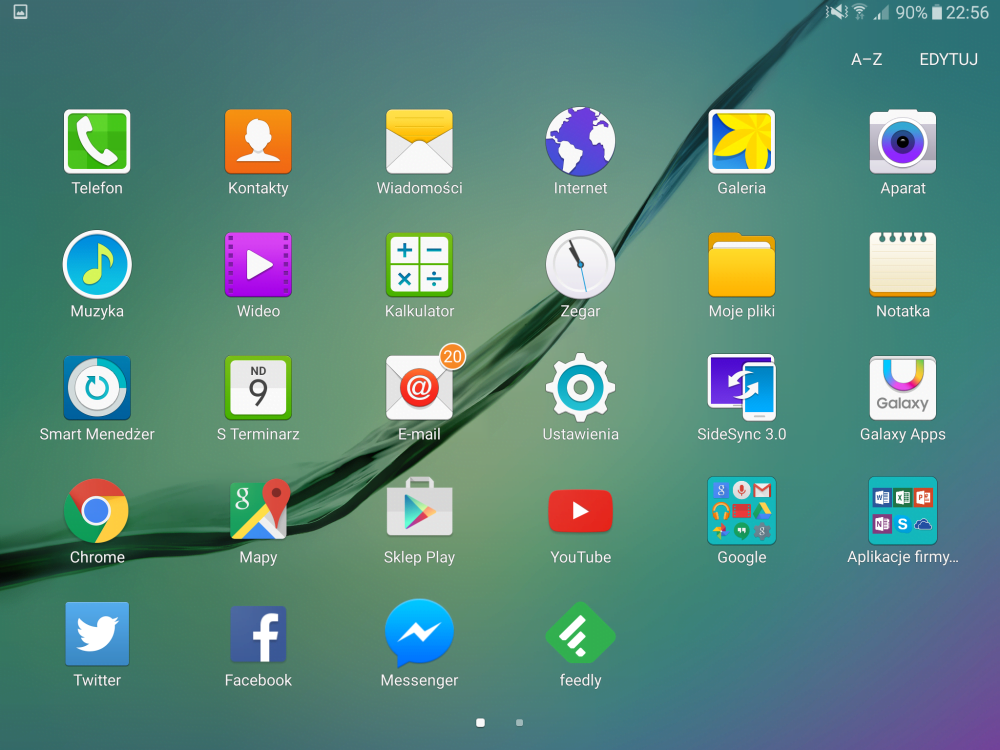
Task: Tap the battery 90% indicator
Action: [x=918, y=12]
